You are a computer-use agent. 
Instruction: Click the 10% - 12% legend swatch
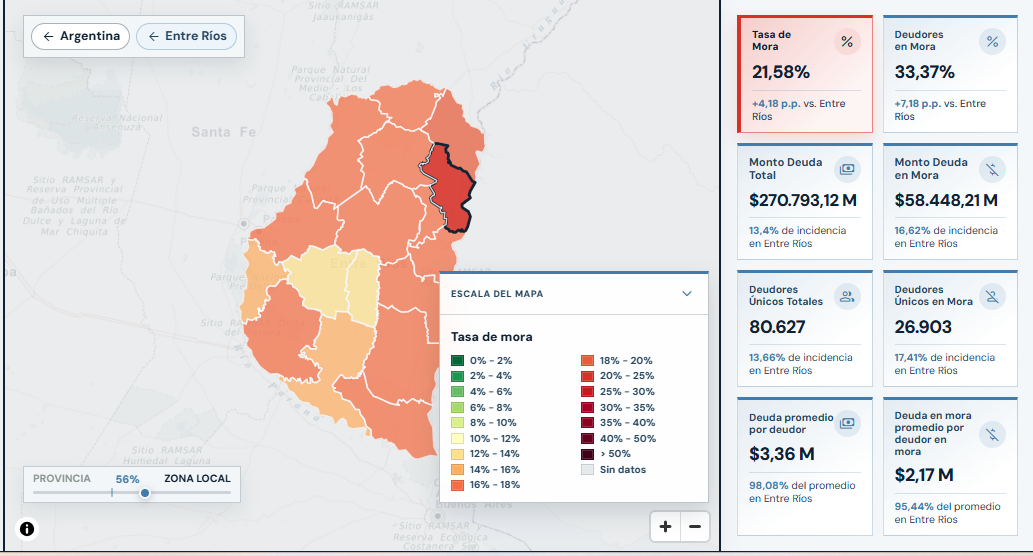pyautogui.click(x=457, y=438)
